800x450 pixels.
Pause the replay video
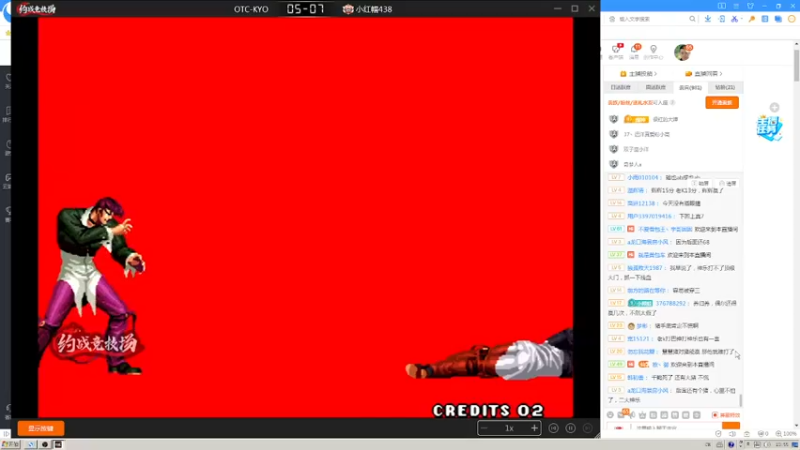[570, 428]
